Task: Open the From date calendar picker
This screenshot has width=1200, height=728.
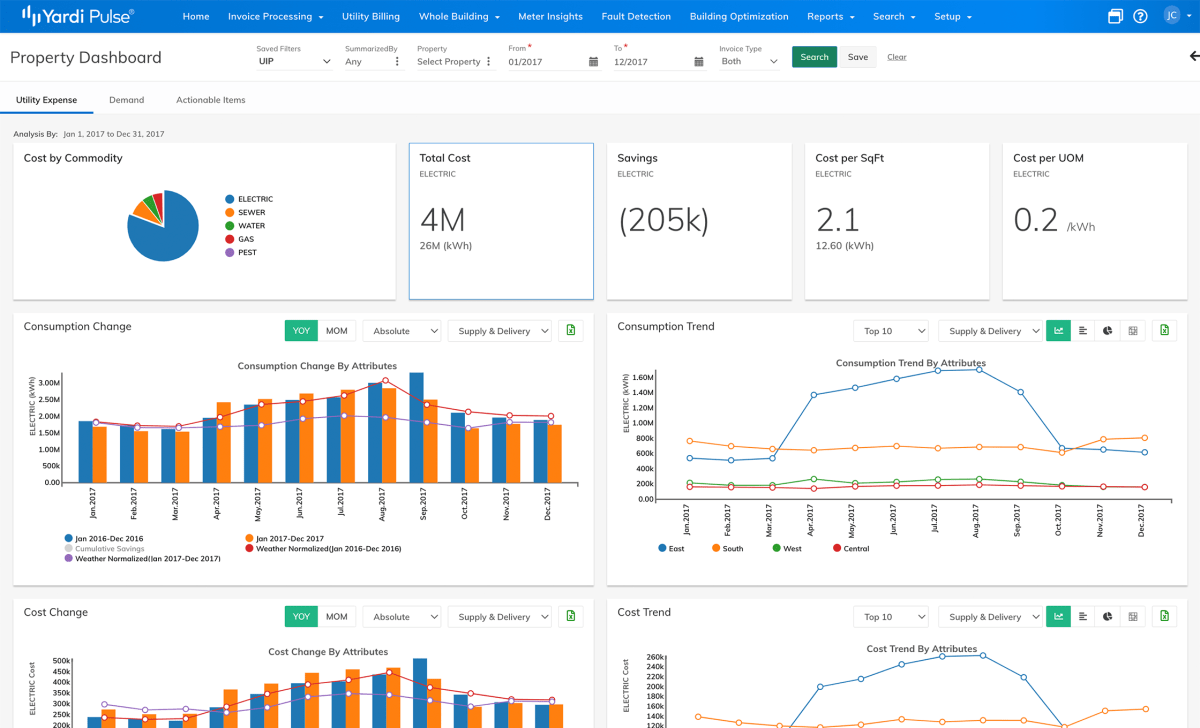Action: [593, 62]
